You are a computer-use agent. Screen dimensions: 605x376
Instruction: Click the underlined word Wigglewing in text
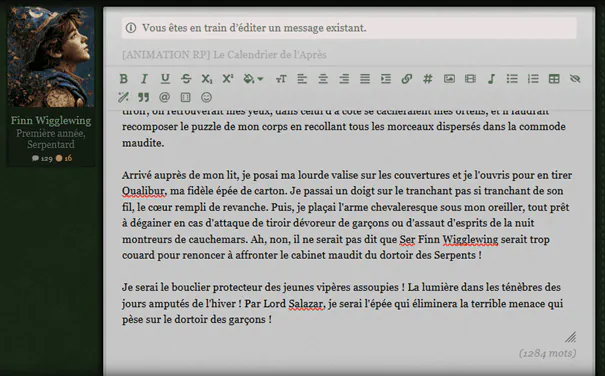[x=470, y=239]
